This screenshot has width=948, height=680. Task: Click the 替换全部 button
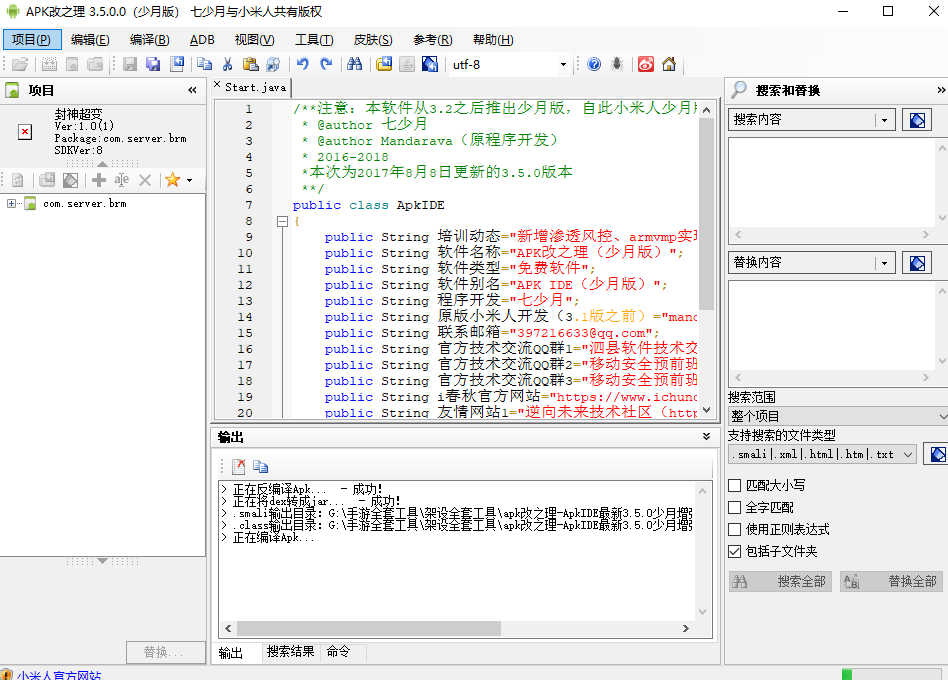coord(891,581)
